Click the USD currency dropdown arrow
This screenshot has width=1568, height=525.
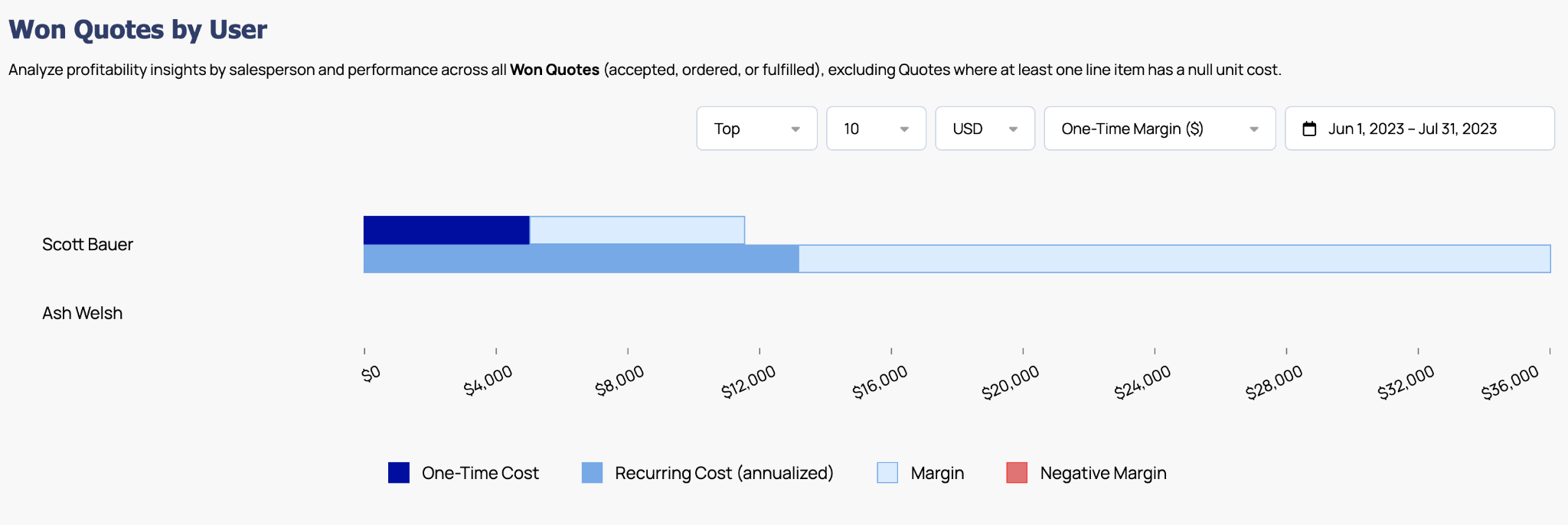tap(1013, 129)
